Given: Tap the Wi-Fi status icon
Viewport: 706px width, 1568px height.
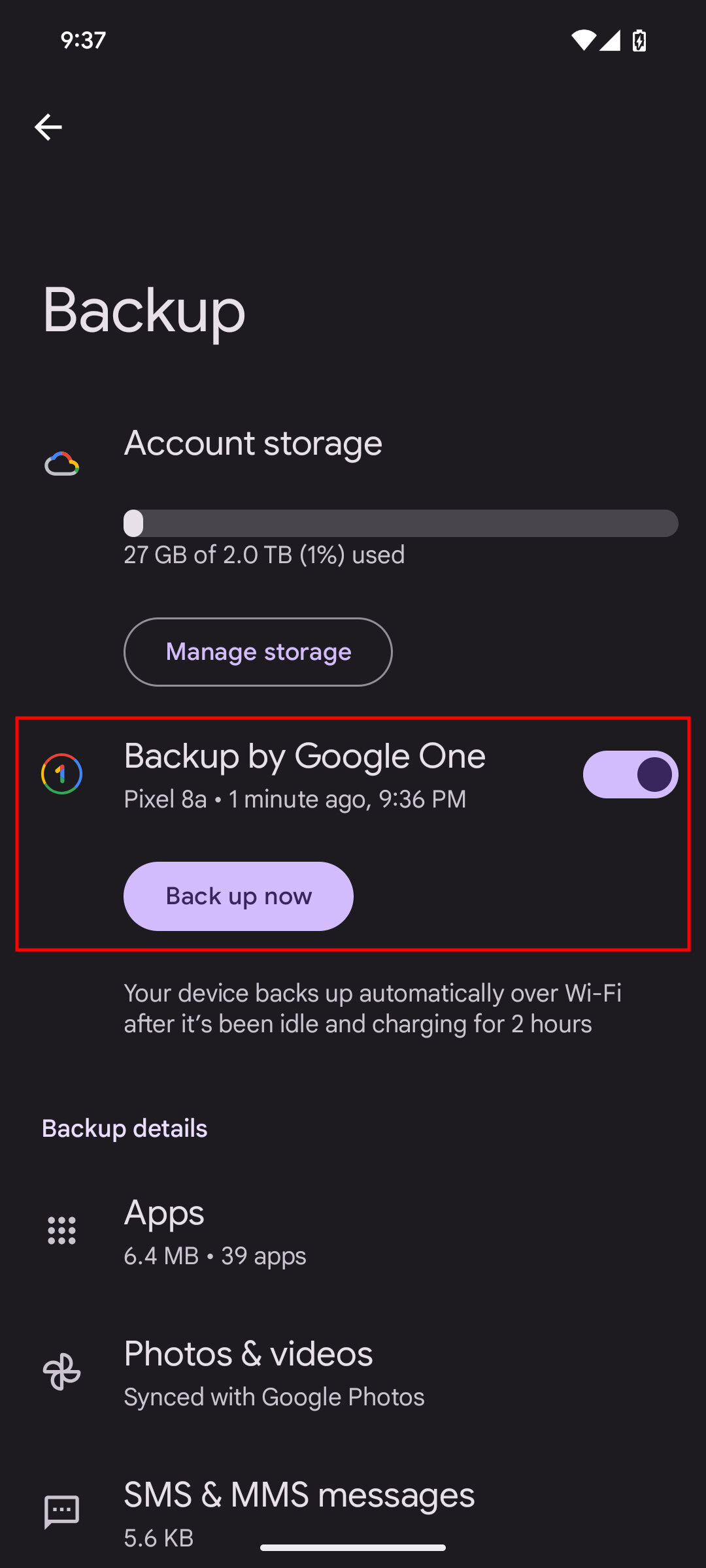Looking at the screenshot, I should pyautogui.click(x=583, y=41).
